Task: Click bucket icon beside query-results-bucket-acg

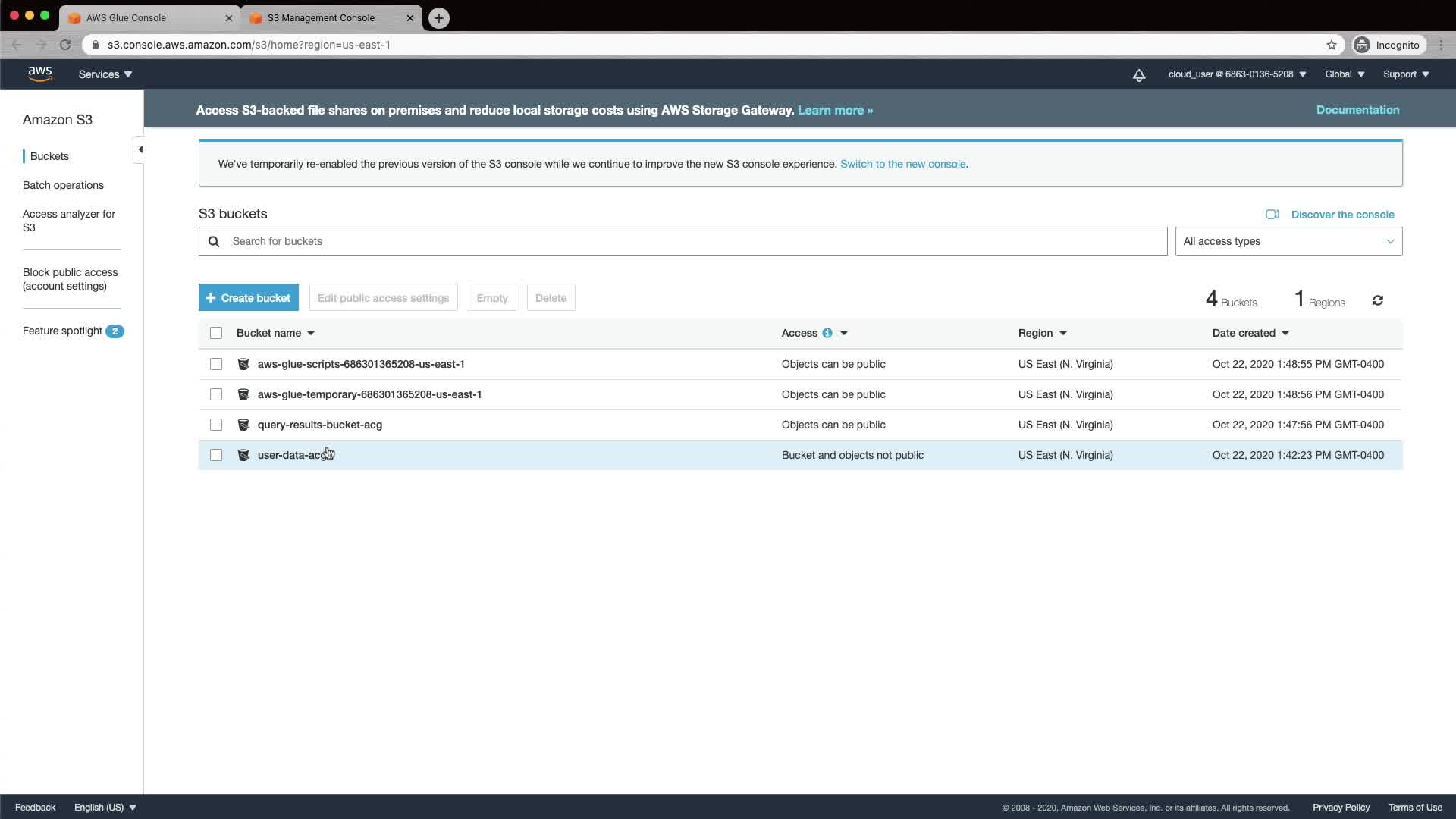Action: (243, 425)
